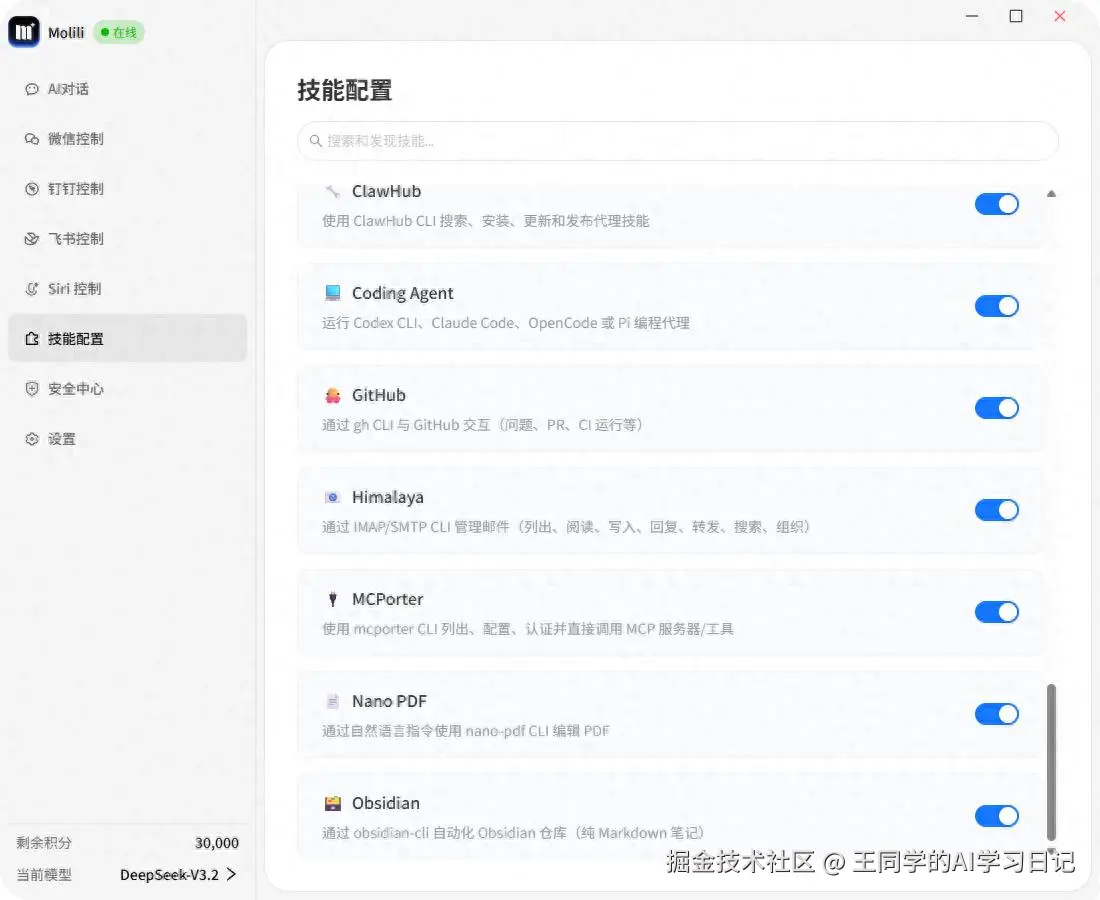Viewport: 1100px width, 900px height.
Task: Click the Nano PDF document icon
Action: [x=333, y=701]
